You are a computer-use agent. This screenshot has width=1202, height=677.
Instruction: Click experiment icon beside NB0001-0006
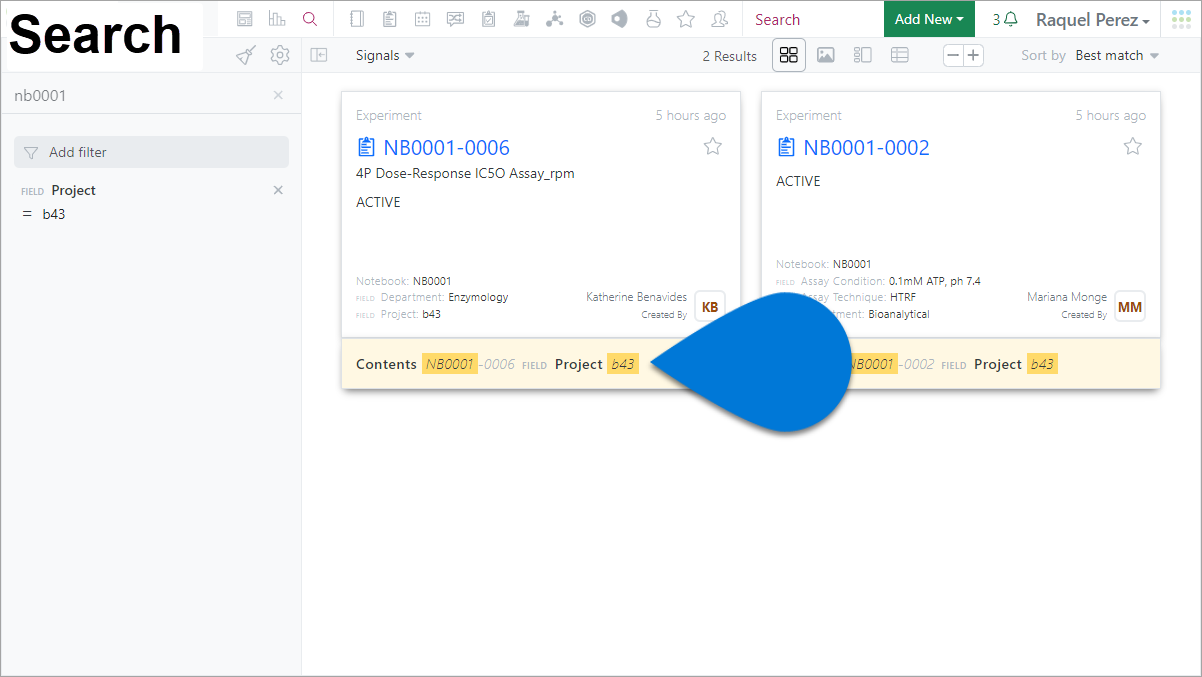click(366, 148)
